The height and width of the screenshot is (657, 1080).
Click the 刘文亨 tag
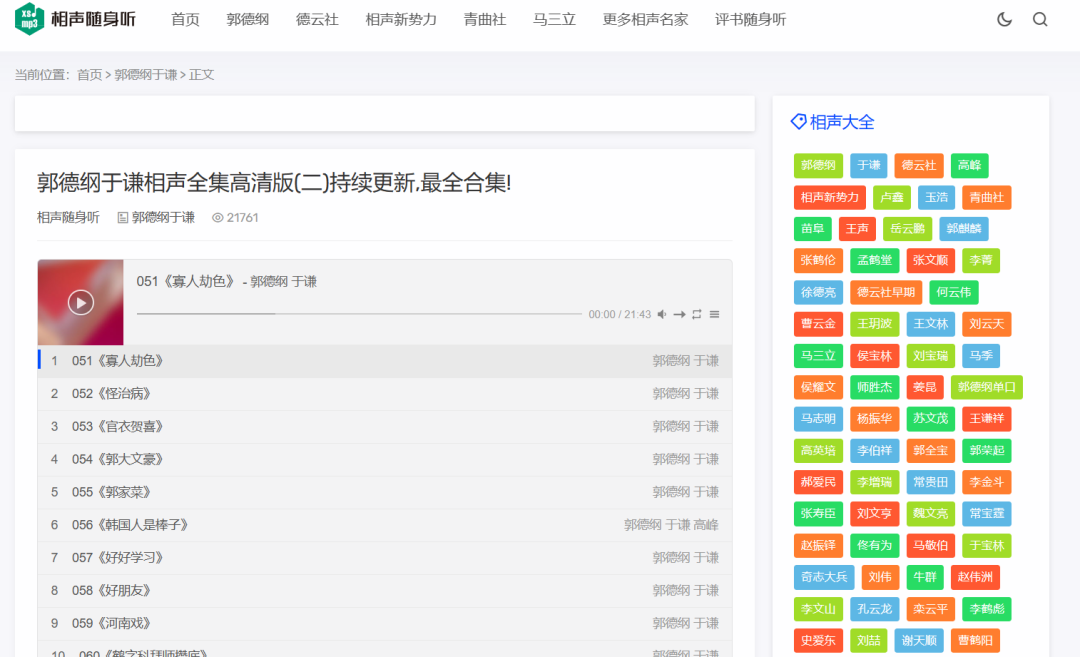coord(874,514)
